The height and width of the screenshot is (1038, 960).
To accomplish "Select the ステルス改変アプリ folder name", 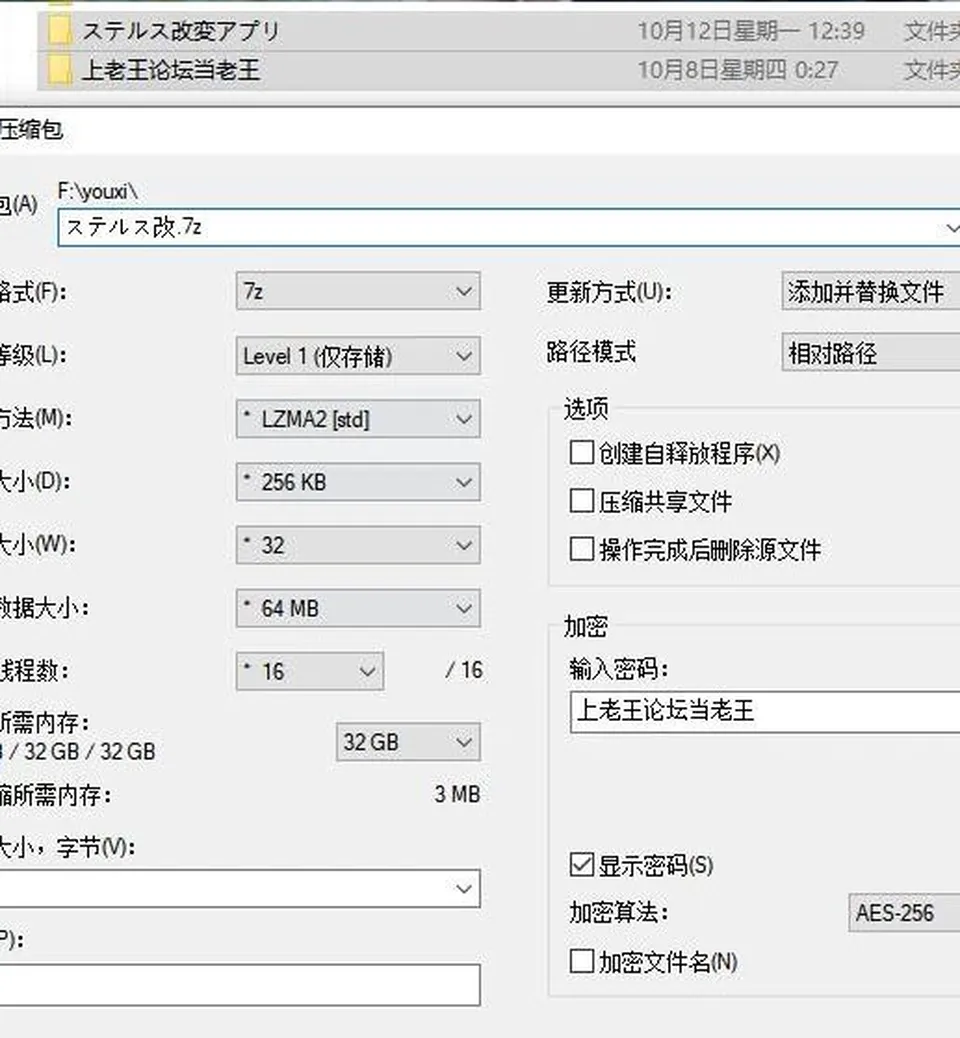I will tap(181, 31).
